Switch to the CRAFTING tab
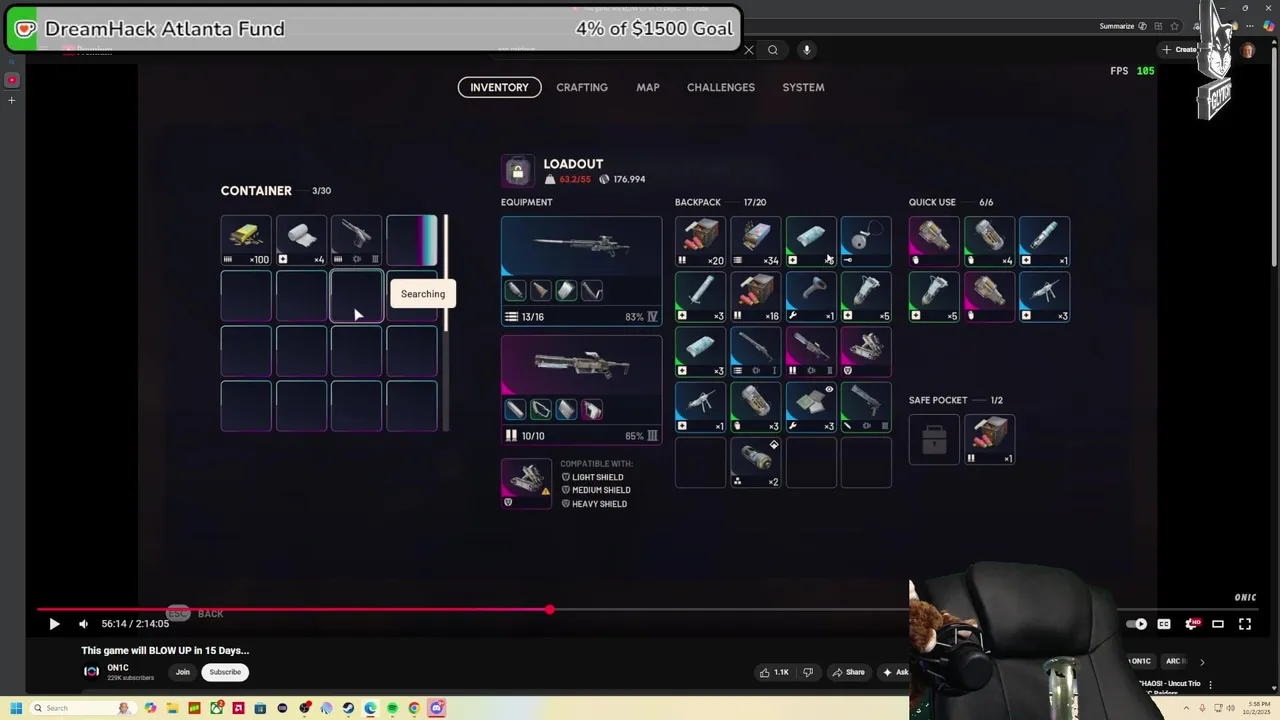1280x720 pixels. pyautogui.click(x=582, y=87)
